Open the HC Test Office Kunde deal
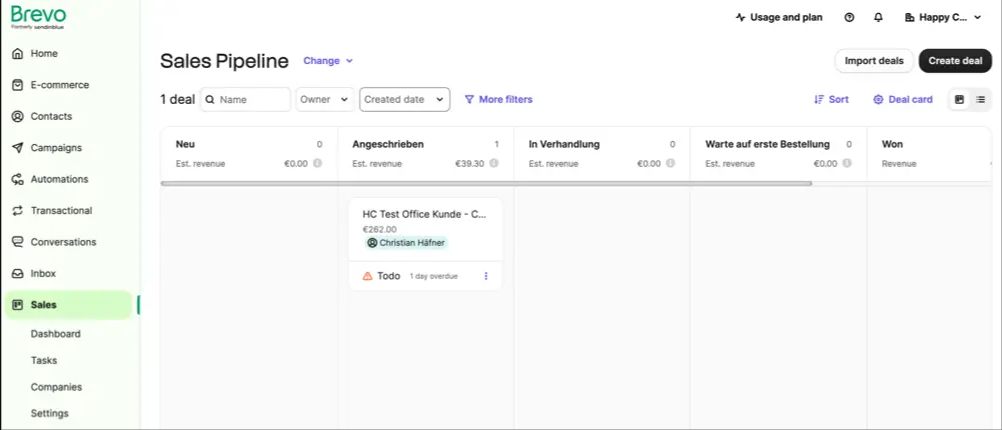The image size is (1002, 430). point(425,214)
